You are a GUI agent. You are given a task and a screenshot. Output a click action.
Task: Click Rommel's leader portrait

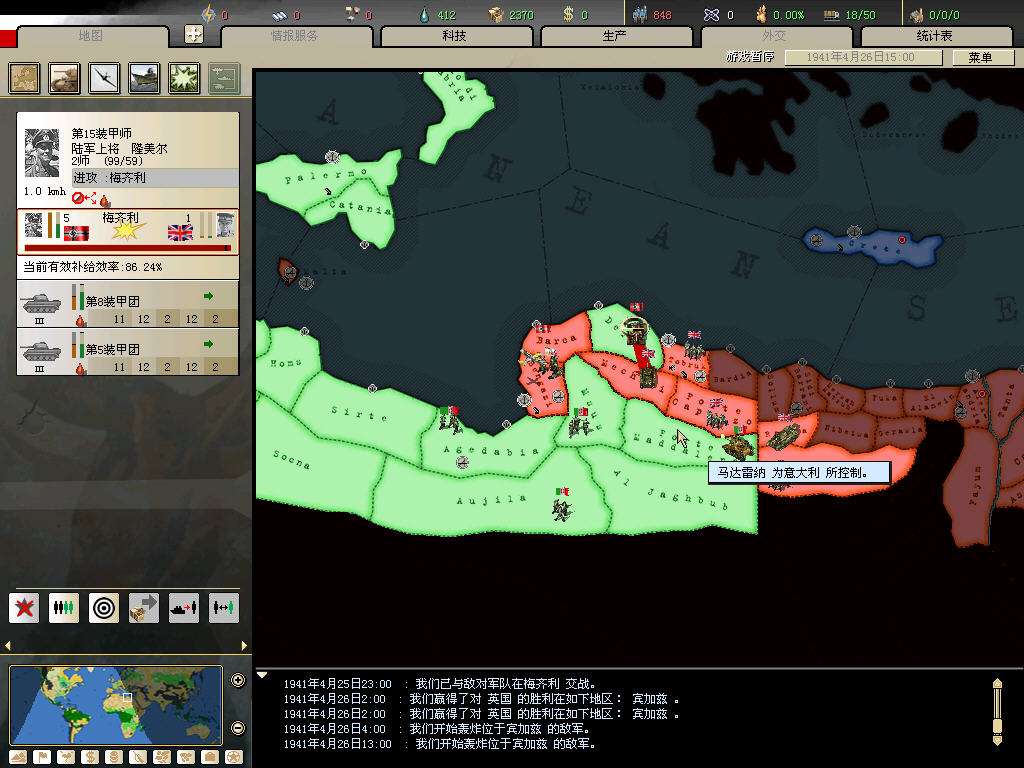(x=42, y=153)
